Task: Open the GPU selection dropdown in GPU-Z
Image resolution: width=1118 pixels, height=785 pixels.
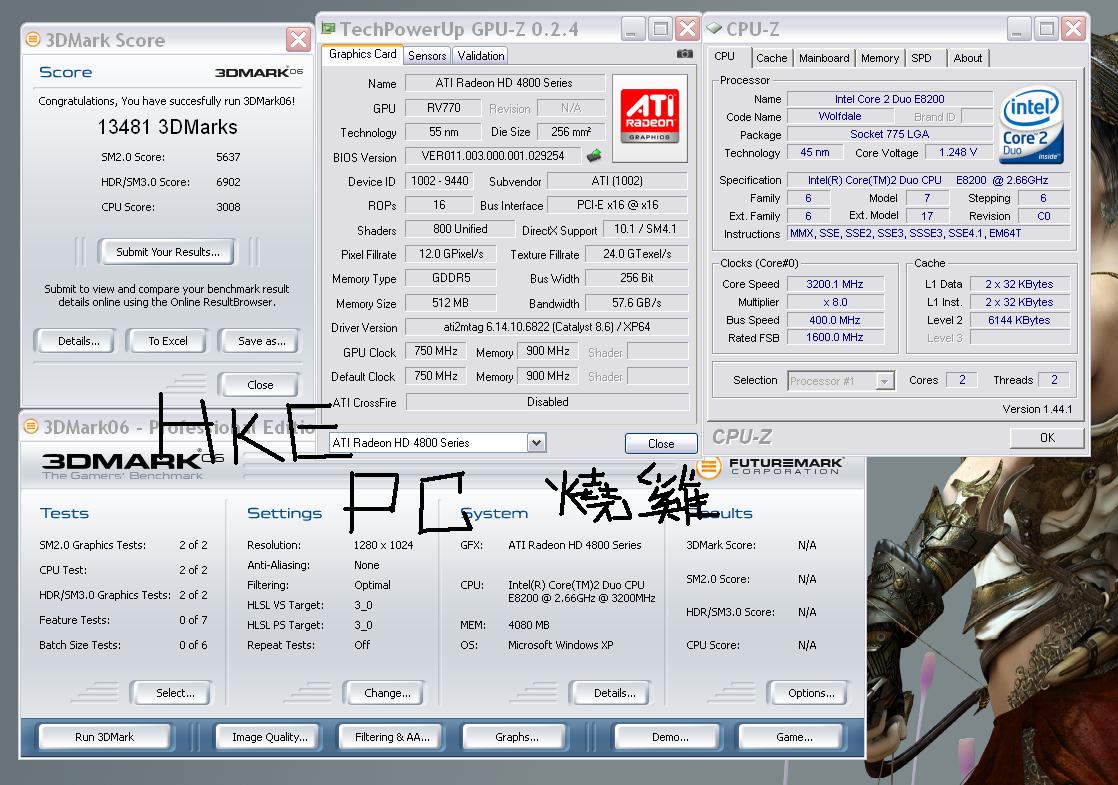Action: (537, 443)
